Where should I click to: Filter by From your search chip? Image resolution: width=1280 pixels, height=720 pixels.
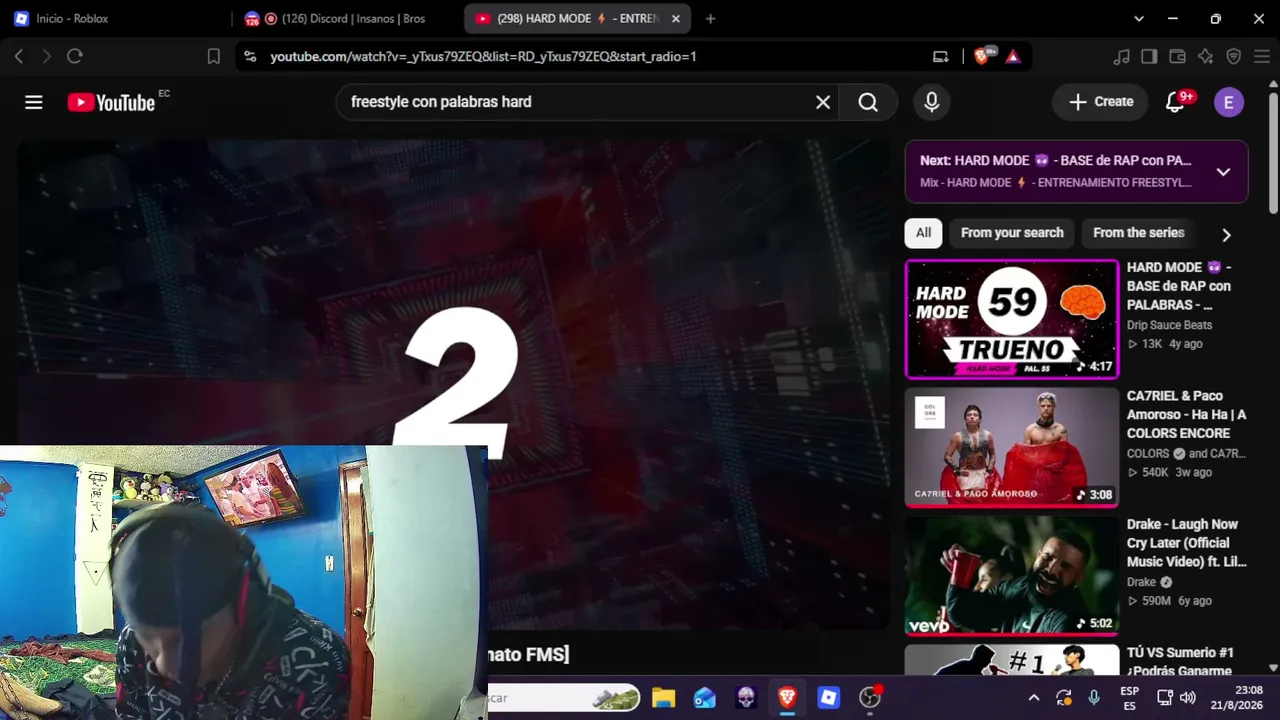pyautogui.click(x=1012, y=233)
